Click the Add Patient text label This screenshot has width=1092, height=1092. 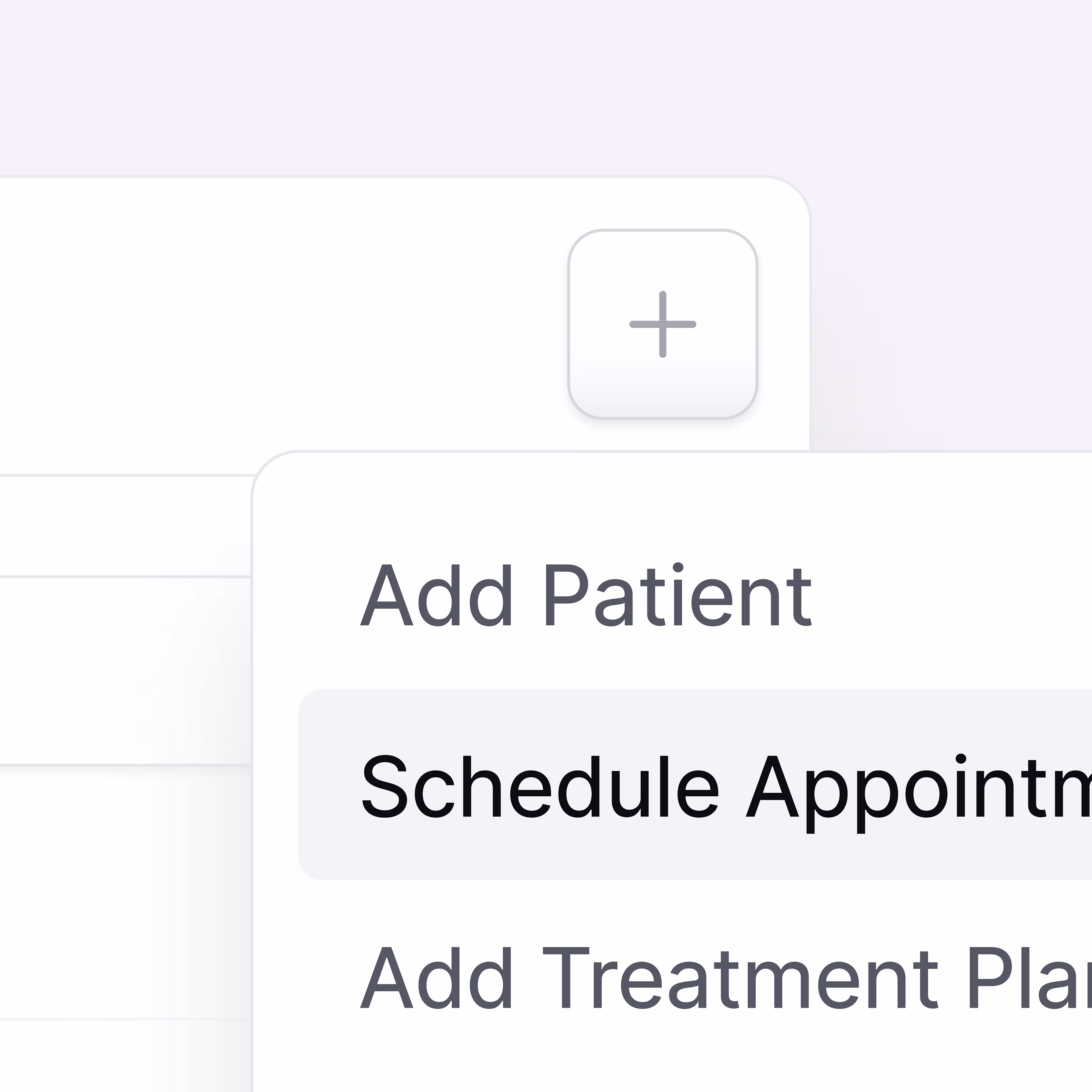586,596
